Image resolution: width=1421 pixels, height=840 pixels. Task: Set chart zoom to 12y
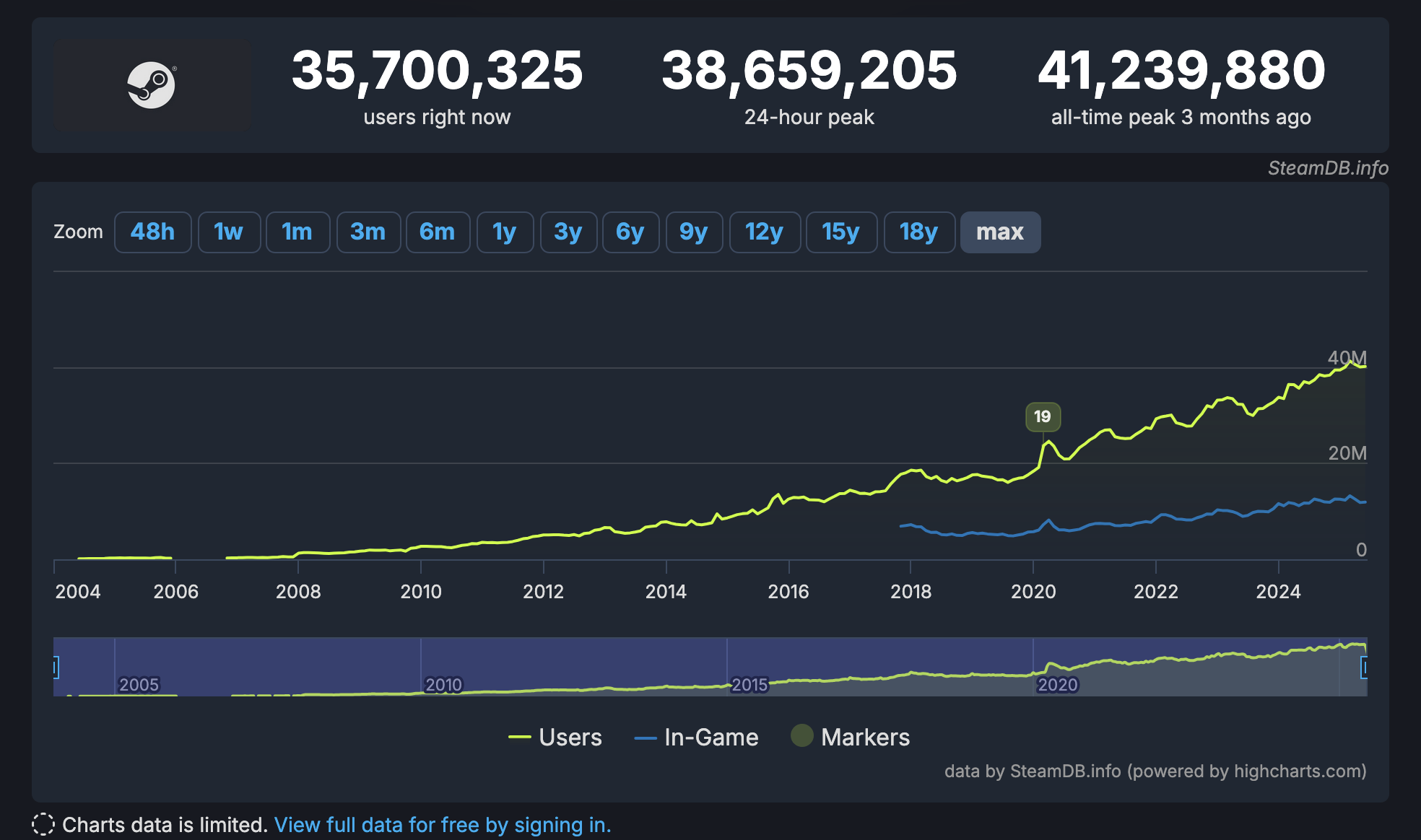pyautogui.click(x=765, y=232)
